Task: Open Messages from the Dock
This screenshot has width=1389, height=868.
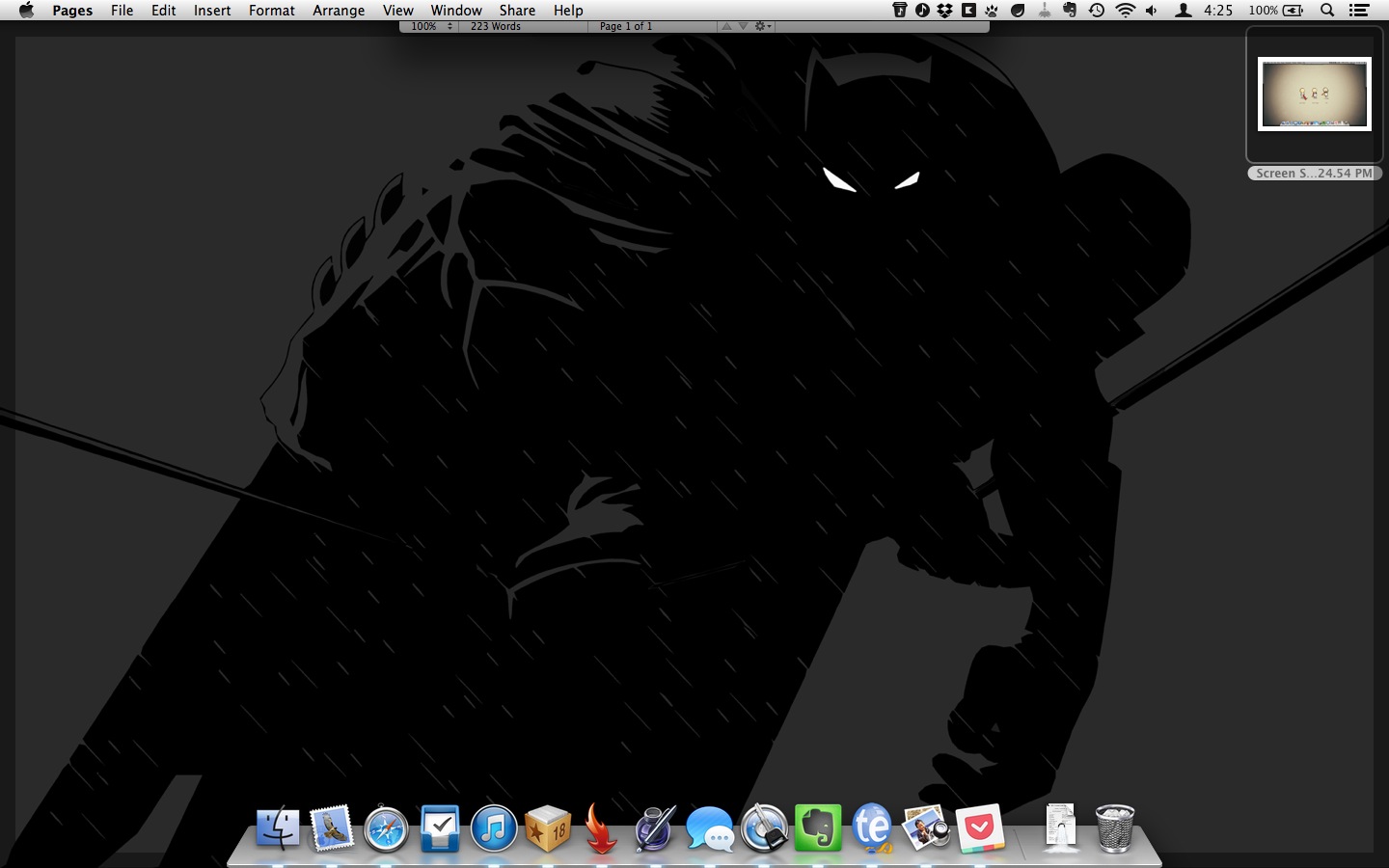Action: pyautogui.click(x=709, y=830)
